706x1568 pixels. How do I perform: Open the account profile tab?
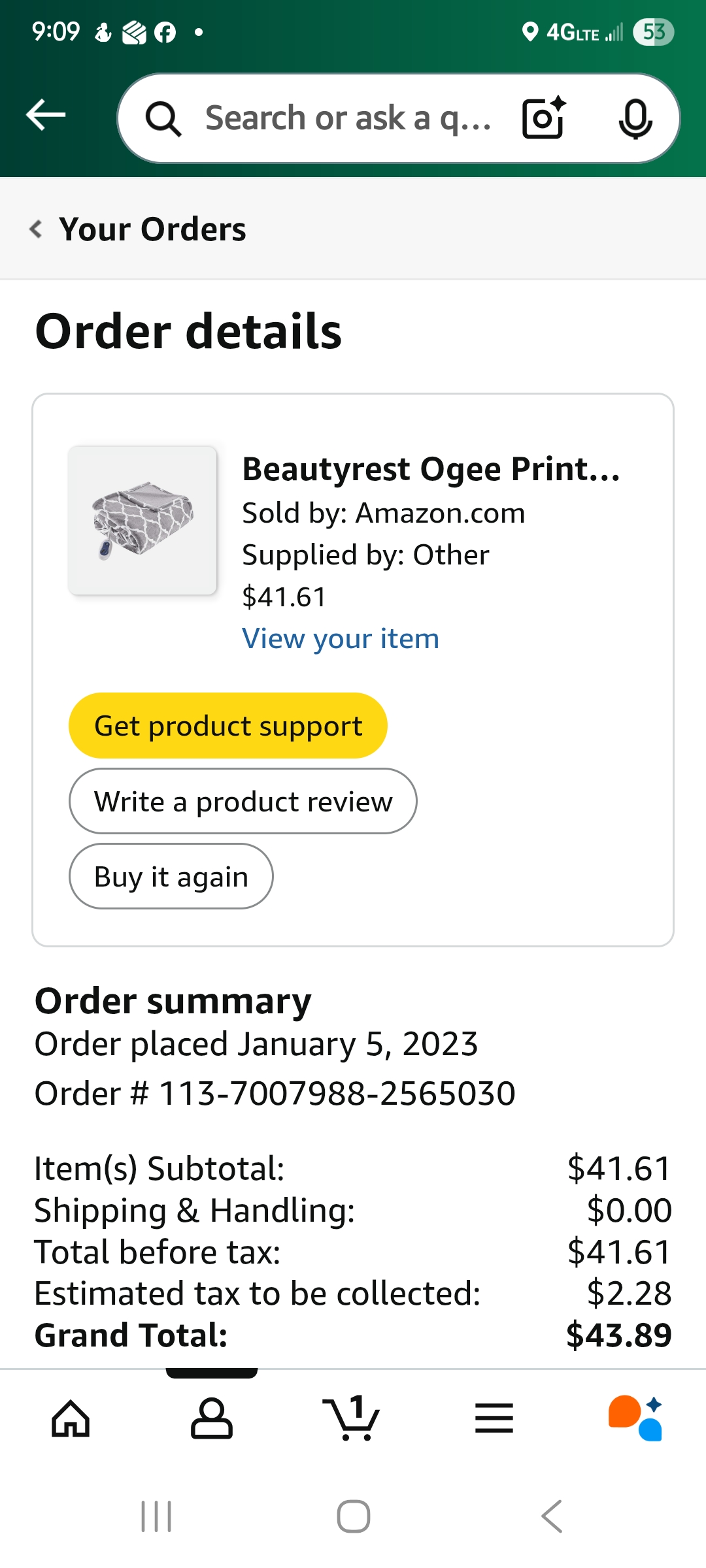212,1419
